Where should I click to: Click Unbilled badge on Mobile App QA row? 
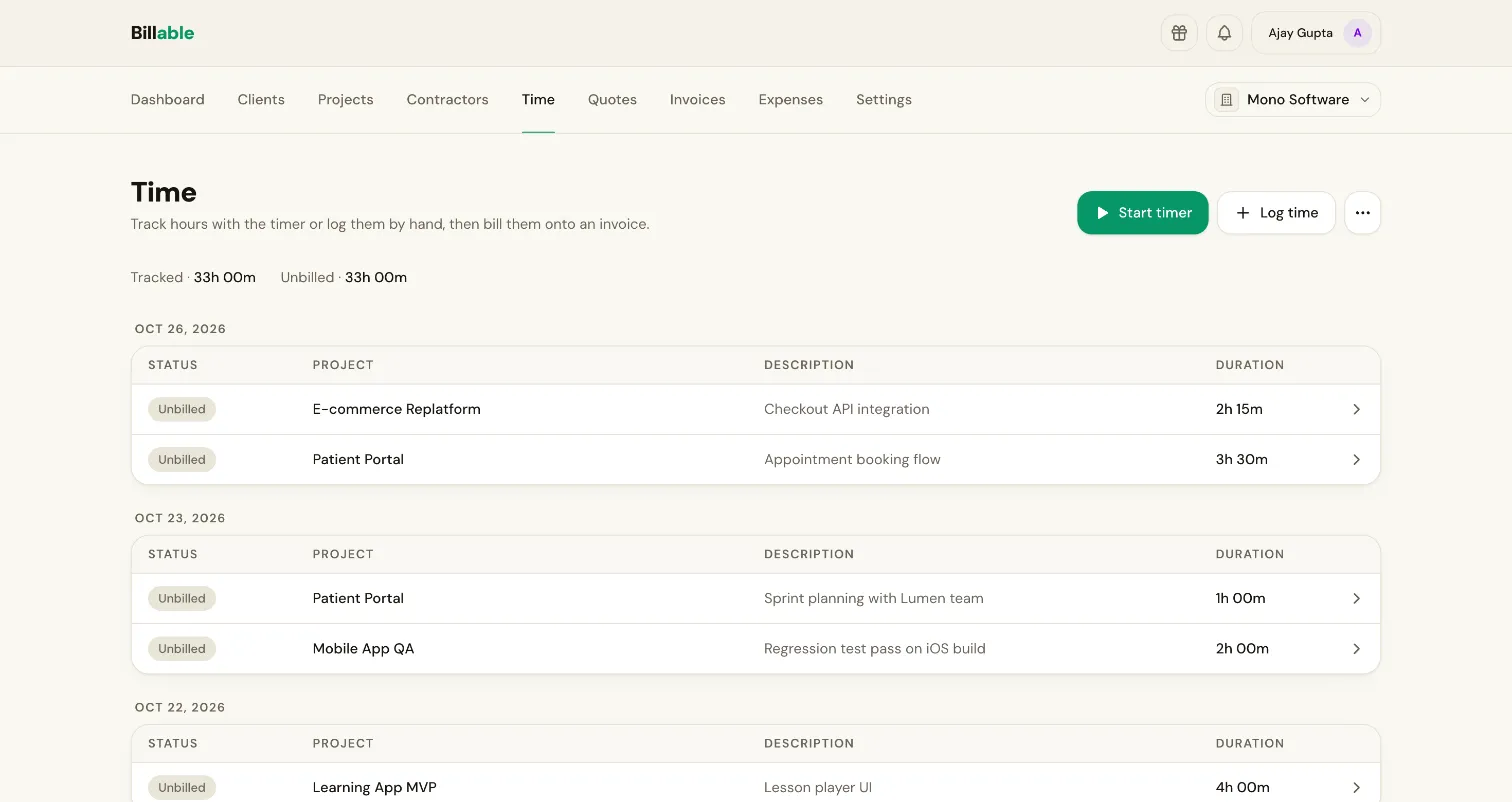click(182, 649)
